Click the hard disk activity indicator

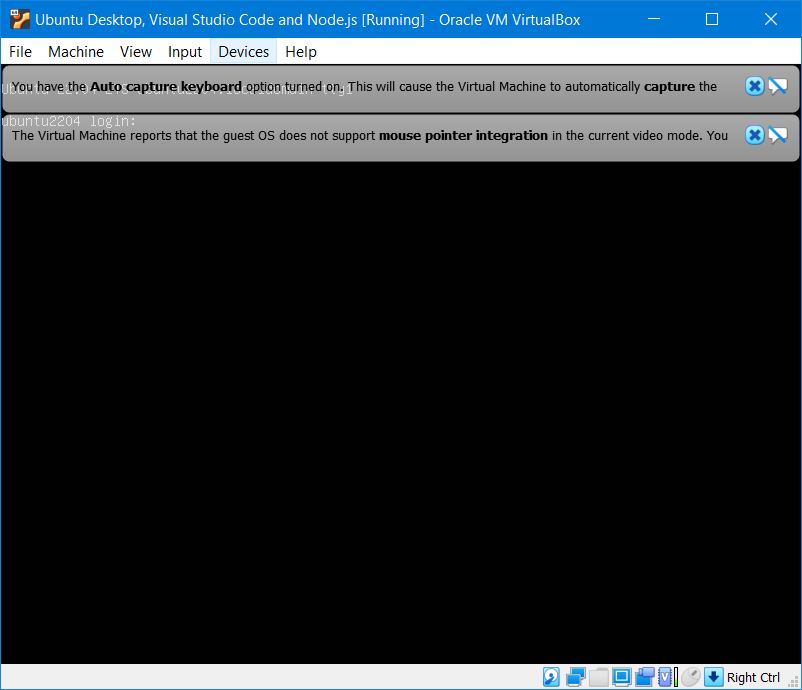point(552,677)
